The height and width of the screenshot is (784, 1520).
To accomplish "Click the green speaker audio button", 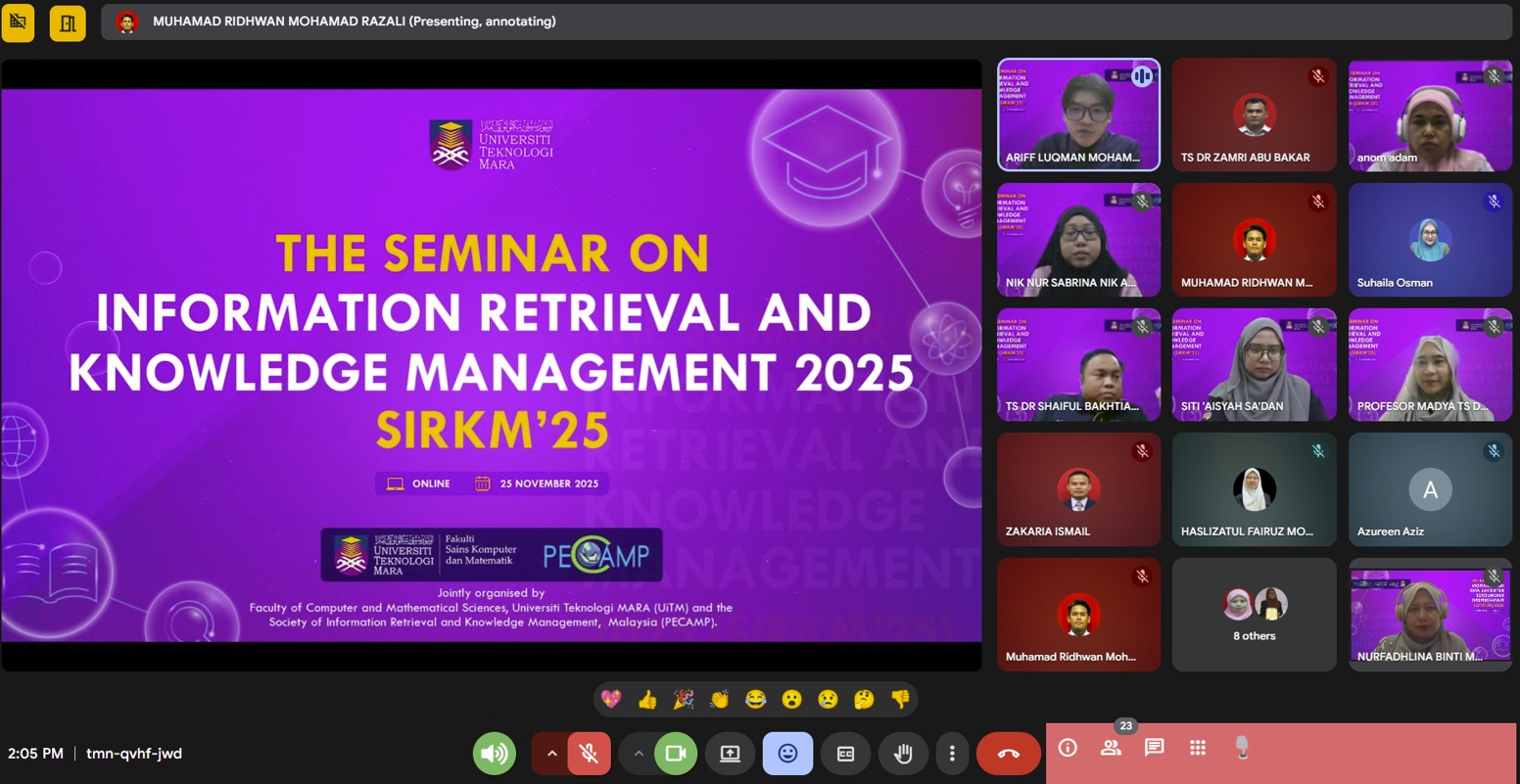I will pos(495,754).
